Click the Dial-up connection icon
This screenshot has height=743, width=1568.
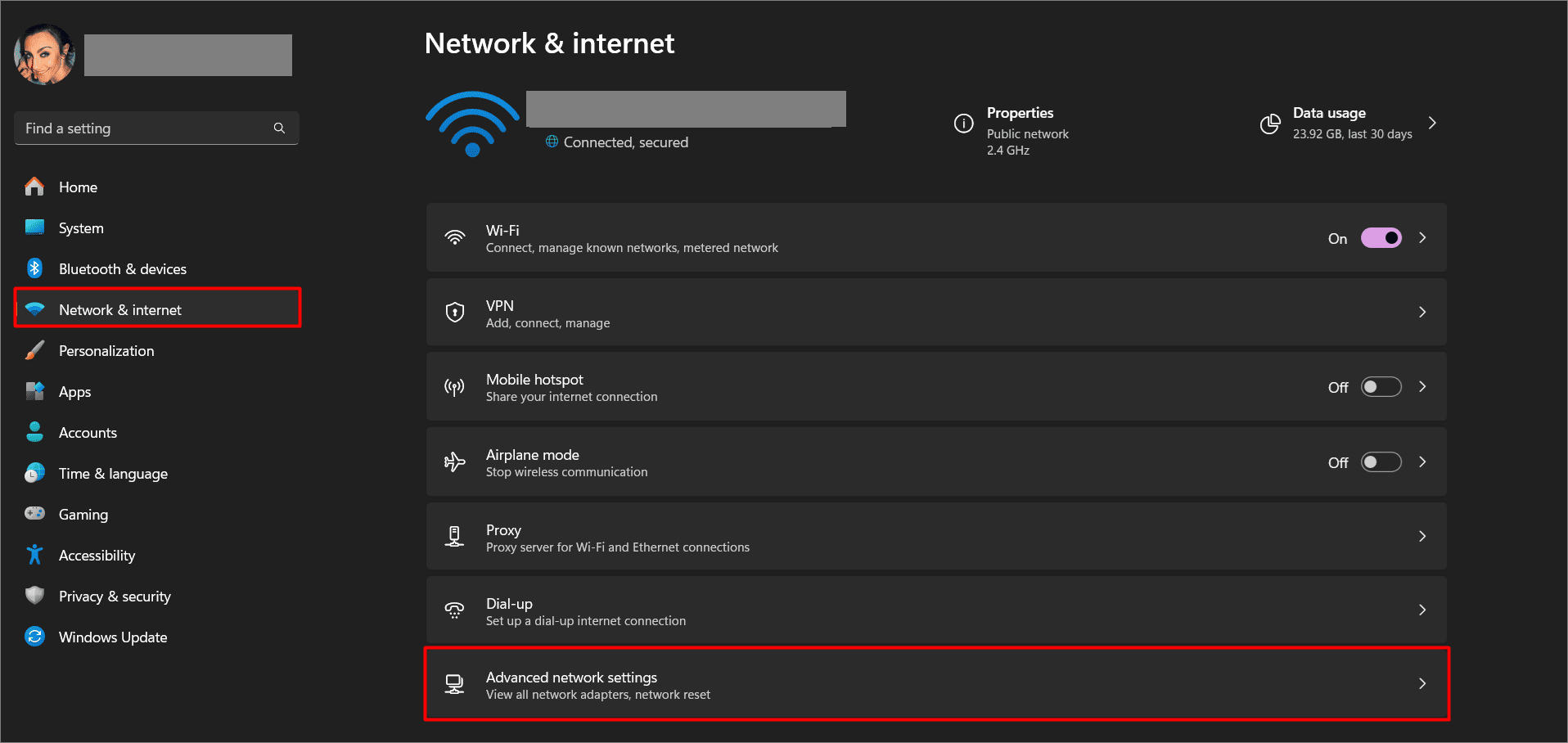point(455,610)
